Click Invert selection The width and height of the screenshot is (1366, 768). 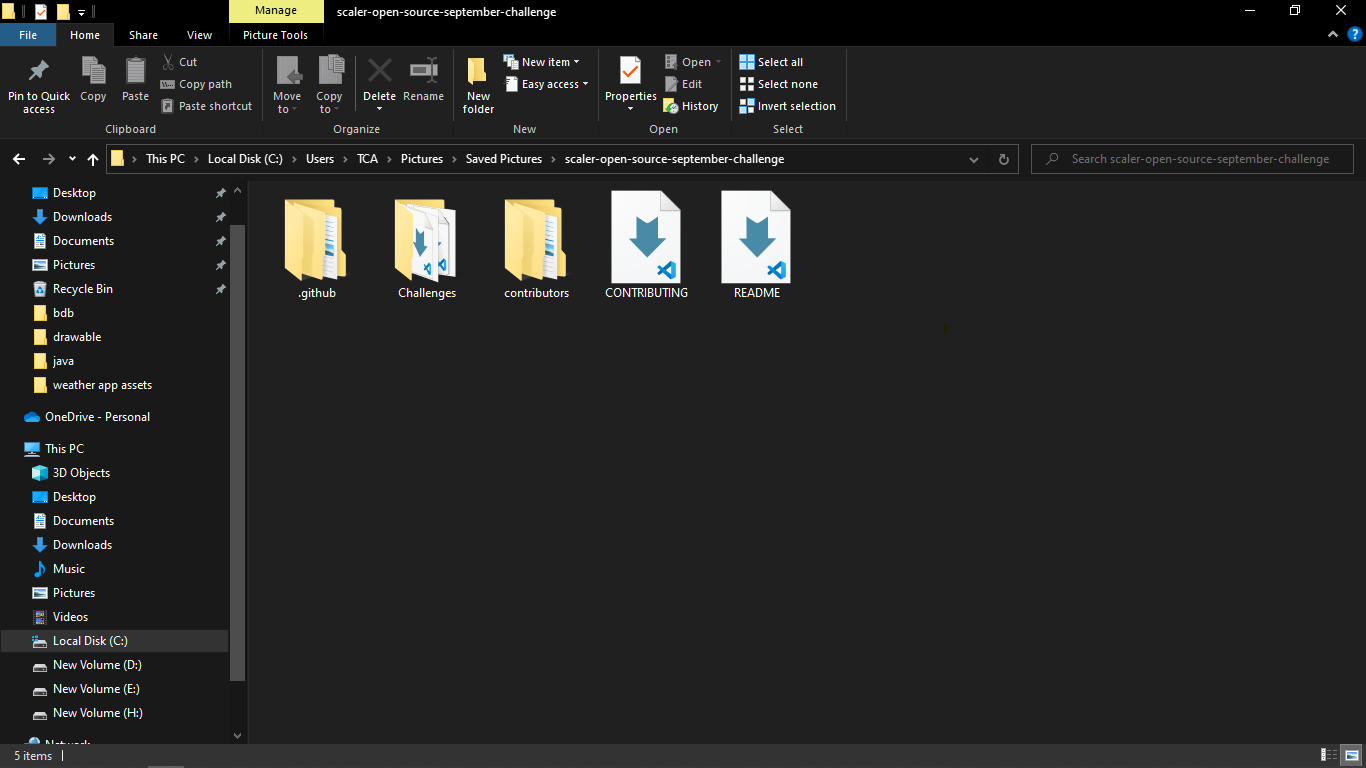pyautogui.click(x=788, y=106)
